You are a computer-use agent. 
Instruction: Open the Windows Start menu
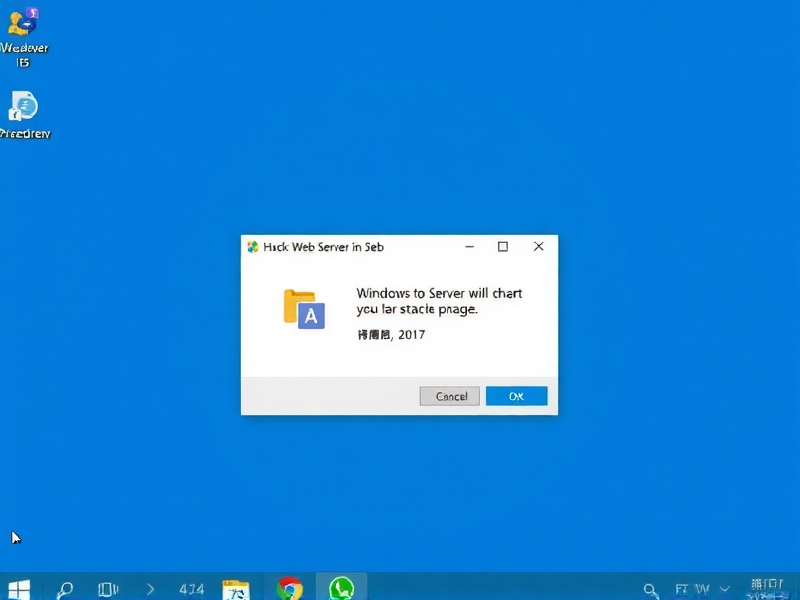point(18,589)
